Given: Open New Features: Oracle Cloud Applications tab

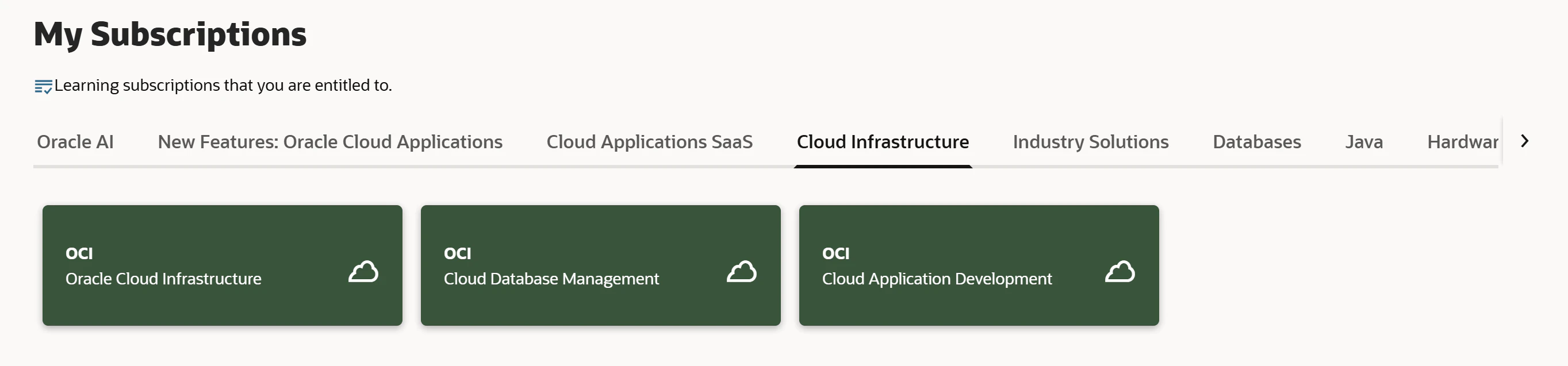Looking at the screenshot, I should 330,142.
